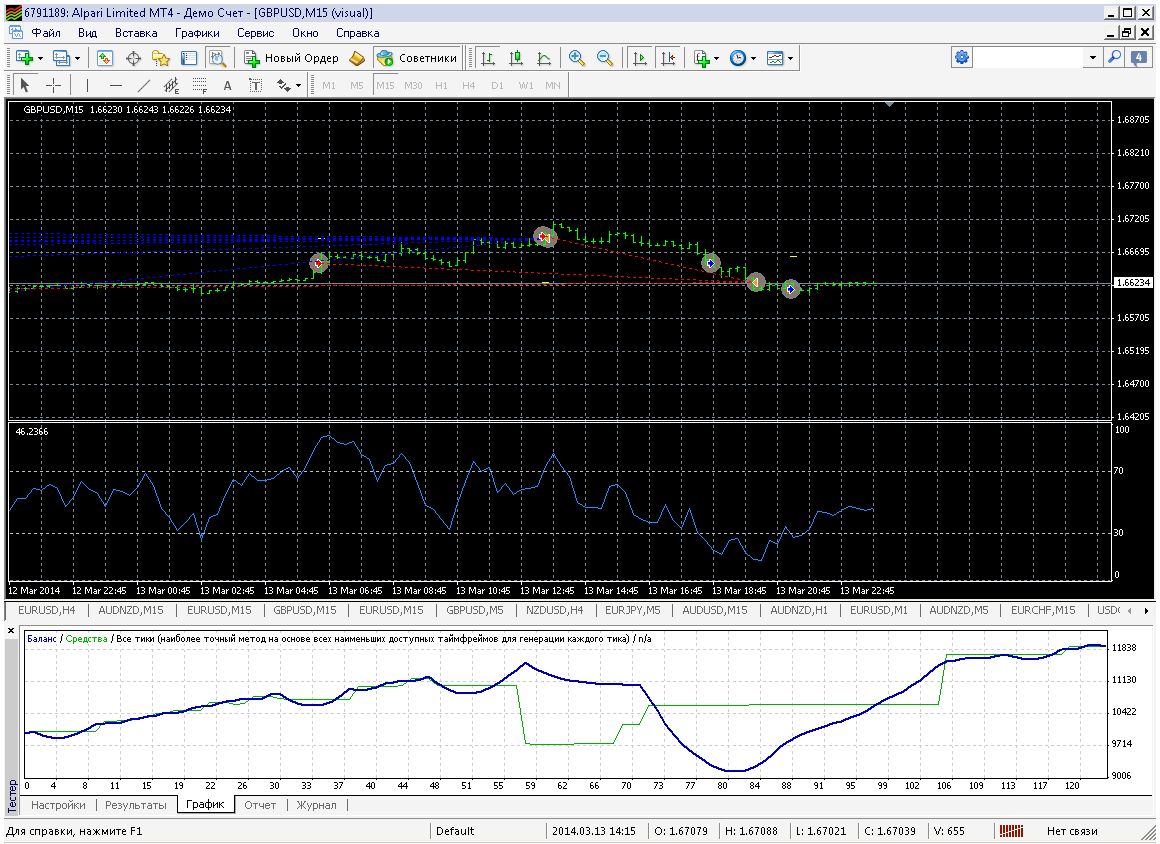Switch chart to candlestick display
The image size is (1160, 844).
click(516, 58)
